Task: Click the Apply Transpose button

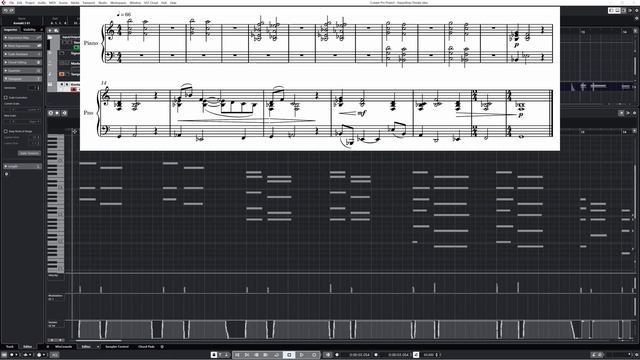Action: click(29, 153)
